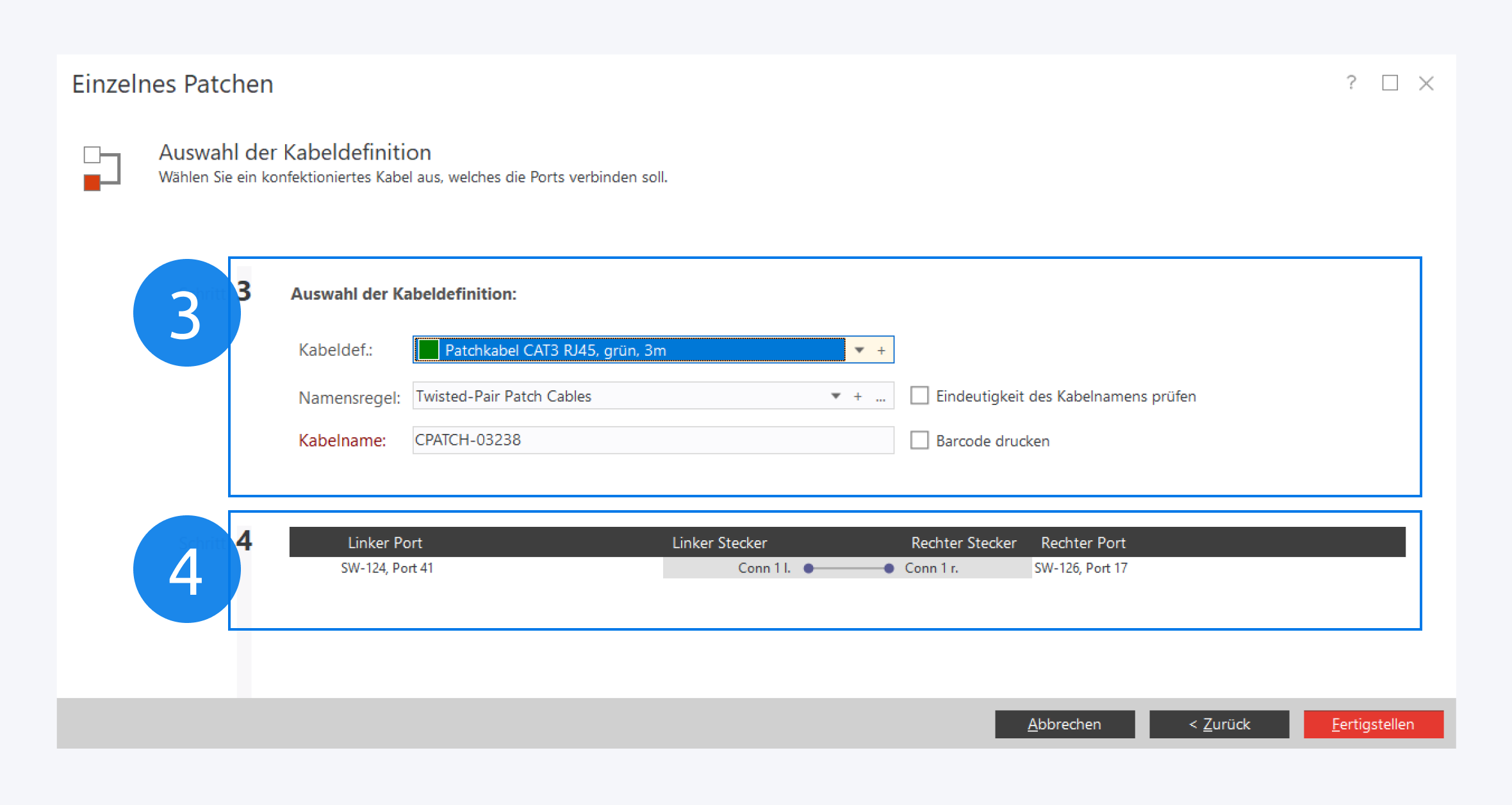
Task: Click the patch wizard icon in header
Action: click(101, 169)
